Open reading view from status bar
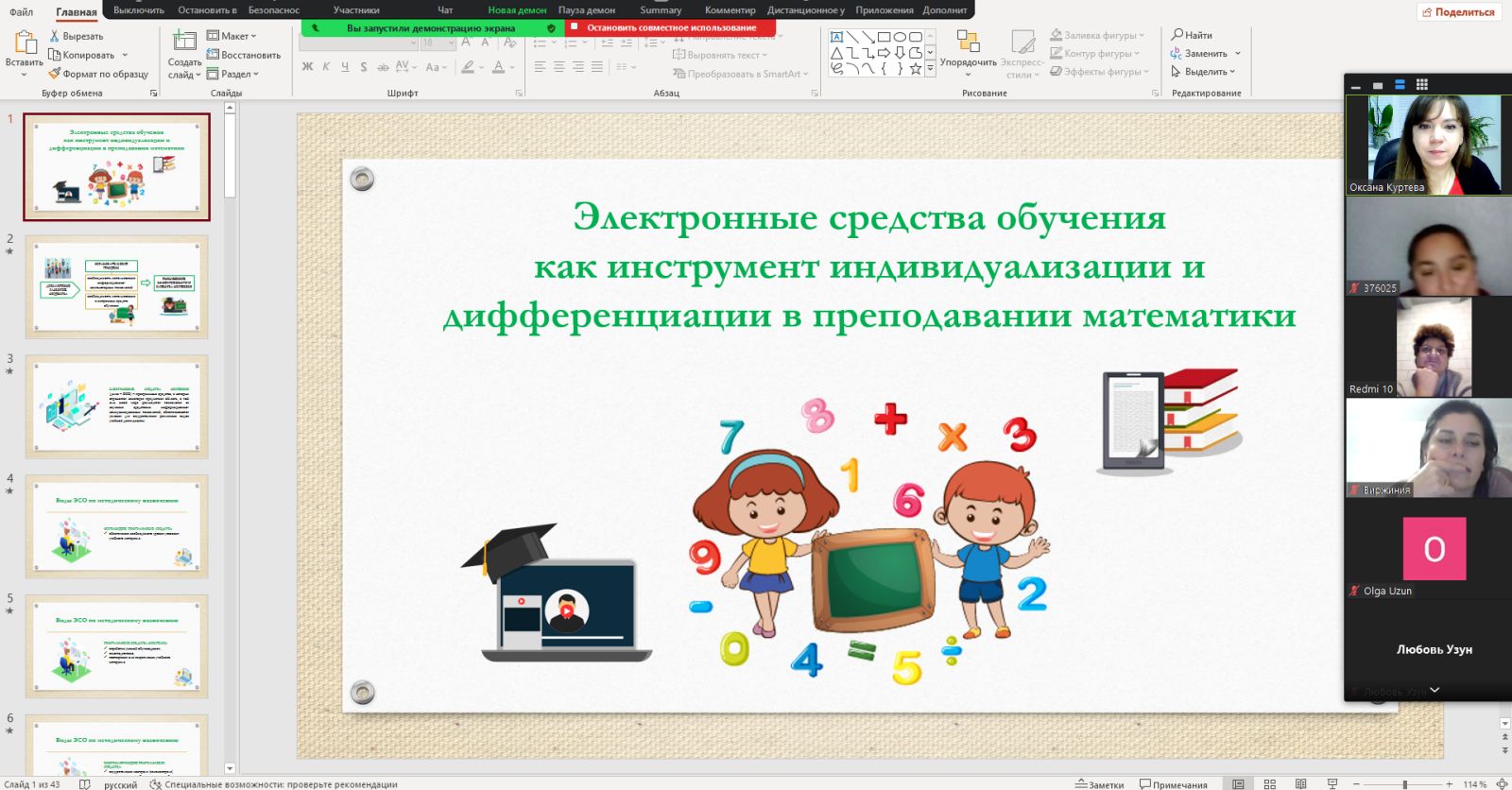Viewport: 1512px width, 790px height. point(1300,784)
